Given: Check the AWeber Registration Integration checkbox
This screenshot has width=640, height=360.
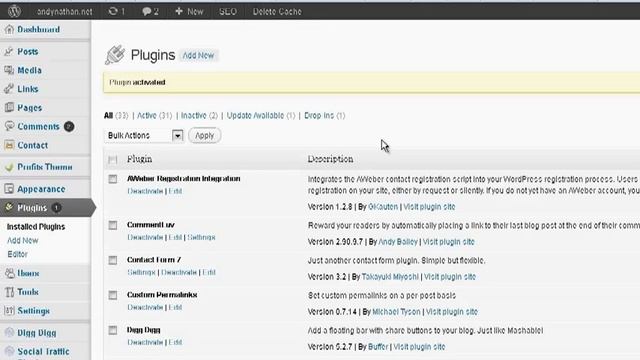Looking at the screenshot, I should tap(113, 179).
